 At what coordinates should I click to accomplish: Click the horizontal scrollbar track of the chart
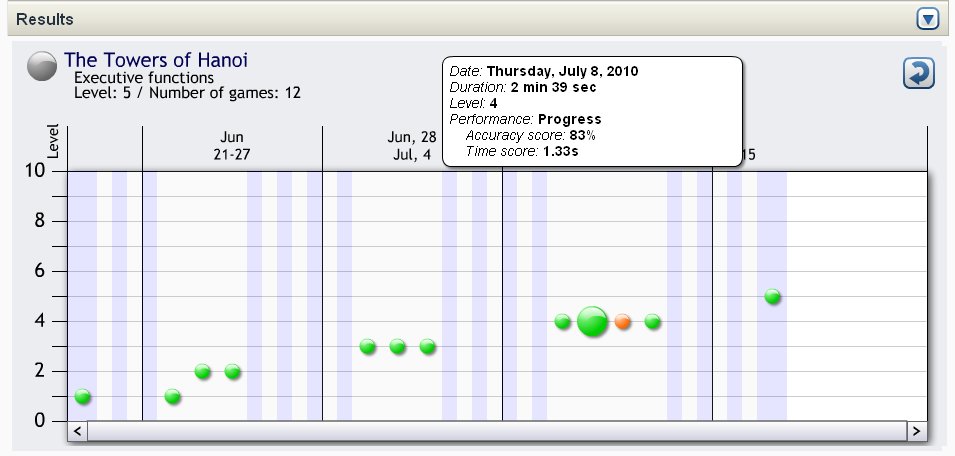pos(497,431)
